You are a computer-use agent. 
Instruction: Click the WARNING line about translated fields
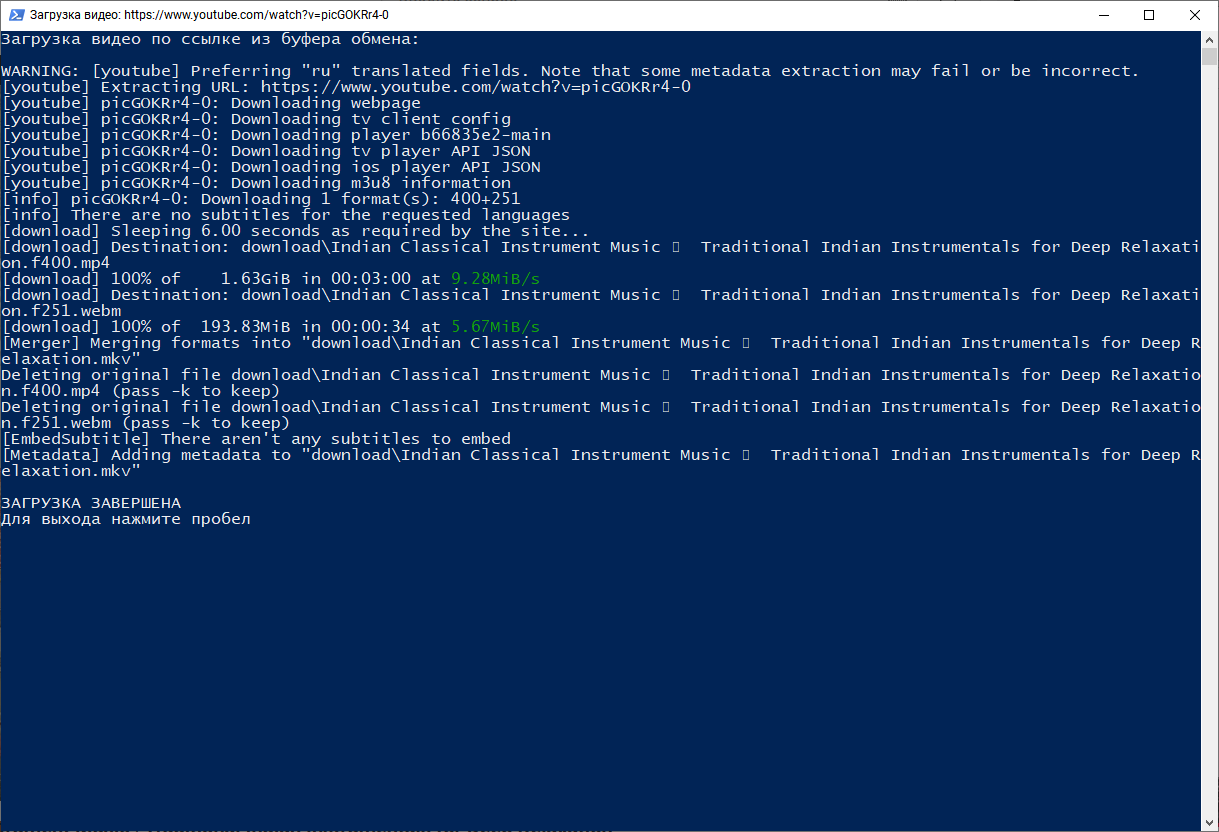pyautogui.click(x=570, y=71)
